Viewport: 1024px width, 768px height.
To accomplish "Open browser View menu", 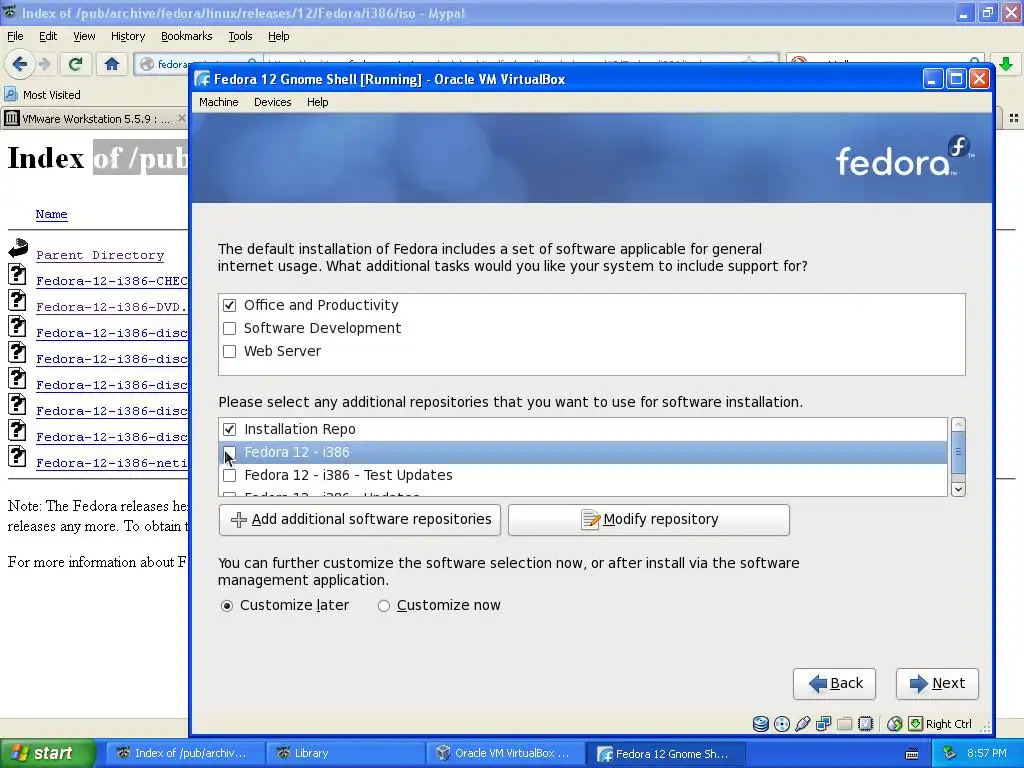I will (84, 36).
